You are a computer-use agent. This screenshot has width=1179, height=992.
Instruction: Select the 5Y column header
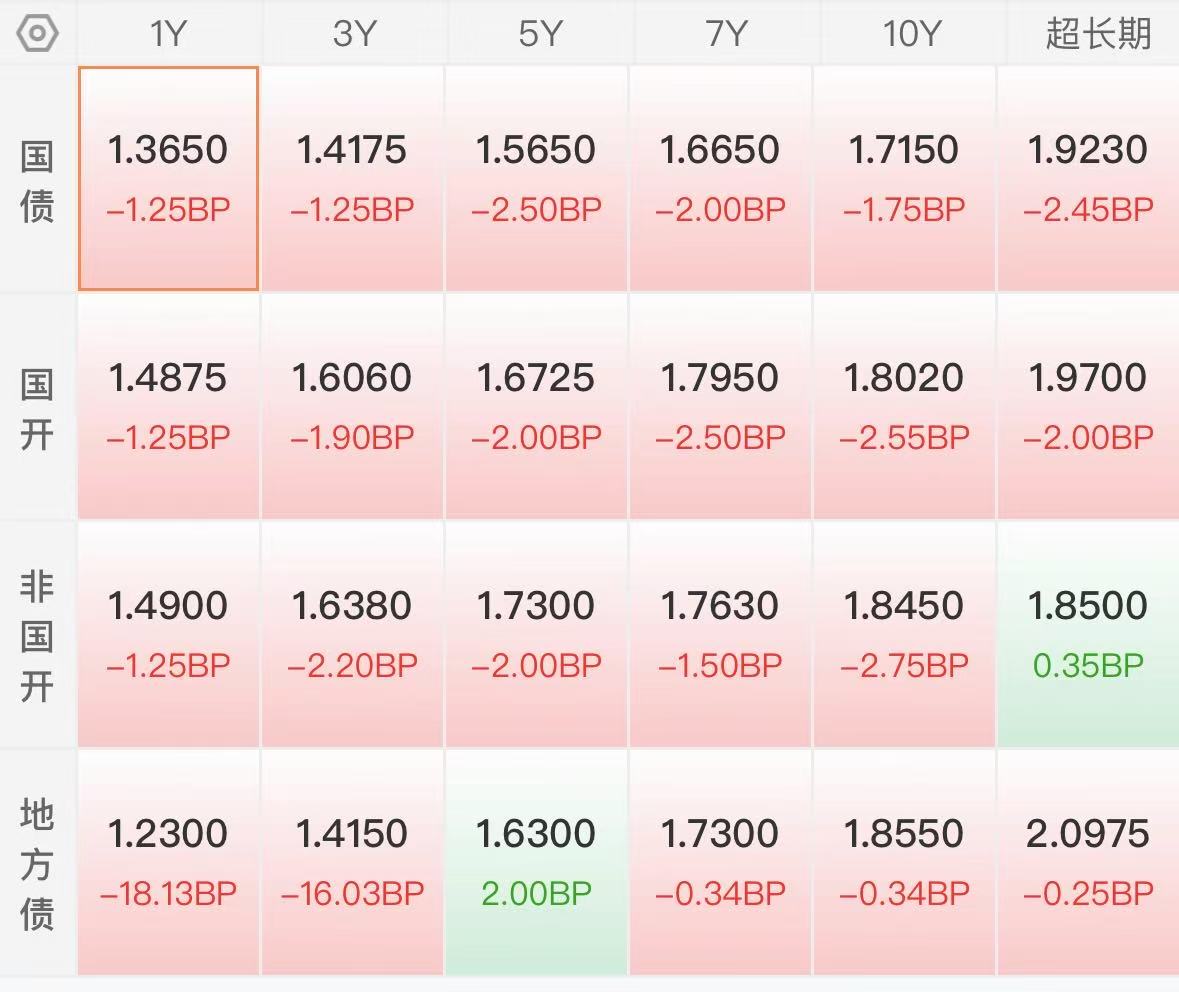coord(538,33)
